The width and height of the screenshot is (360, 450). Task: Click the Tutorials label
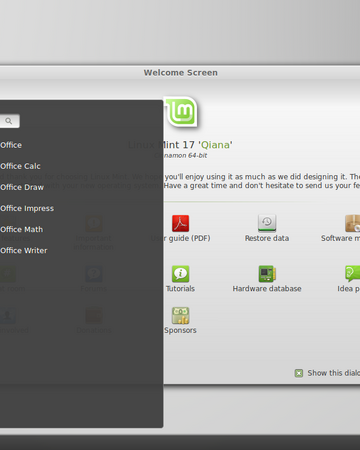click(x=180, y=289)
